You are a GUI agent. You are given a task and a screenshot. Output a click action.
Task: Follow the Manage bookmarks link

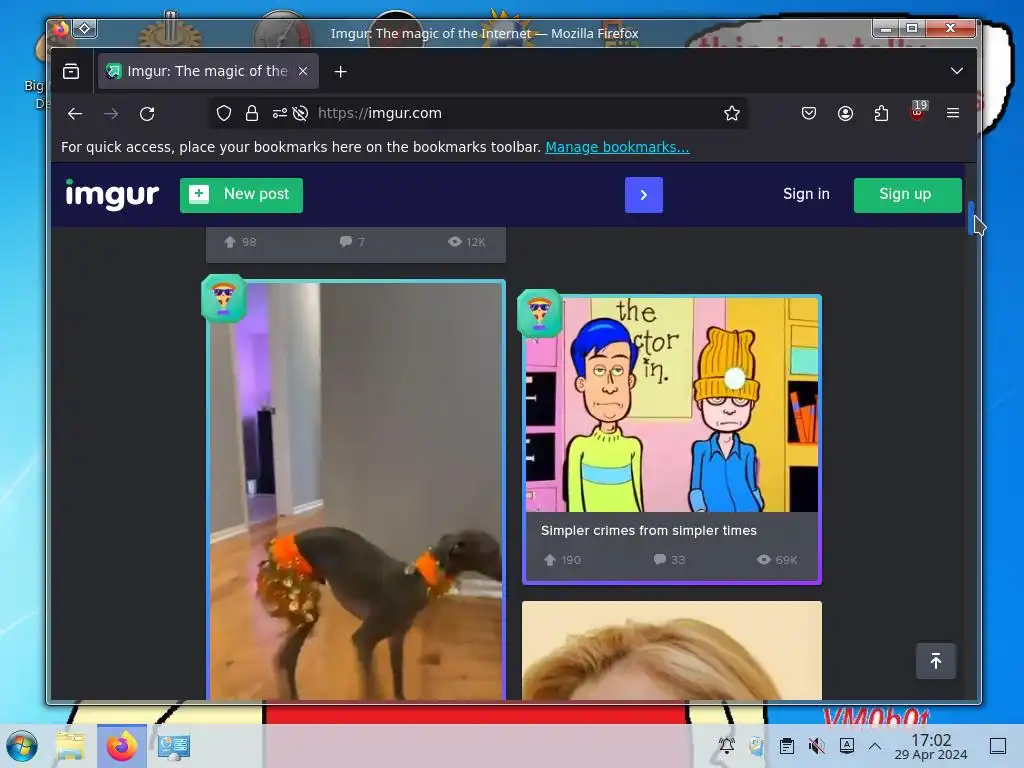pyautogui.click(x=617, y=147)
